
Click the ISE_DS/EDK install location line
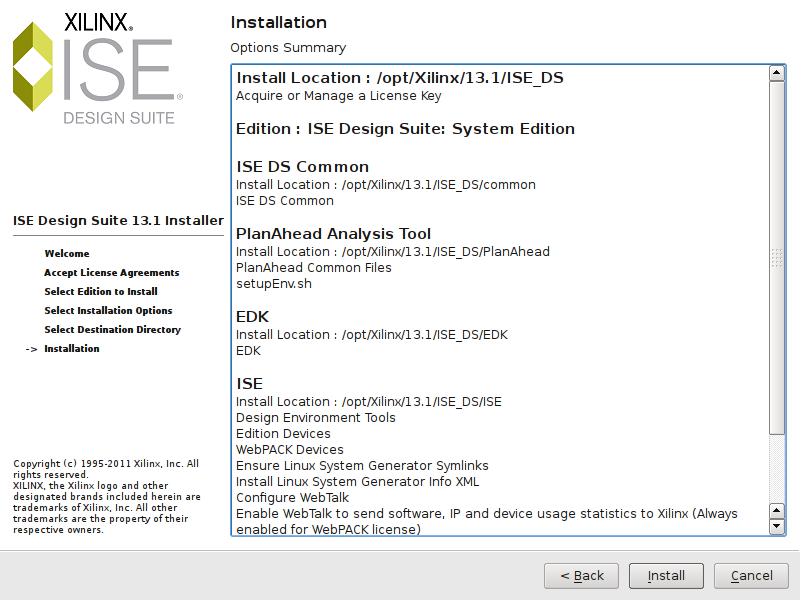(x=372, y=335)
